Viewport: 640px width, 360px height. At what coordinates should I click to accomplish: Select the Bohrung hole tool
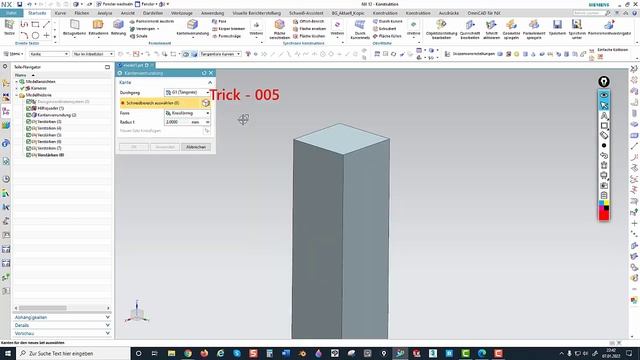coord(118,27)
